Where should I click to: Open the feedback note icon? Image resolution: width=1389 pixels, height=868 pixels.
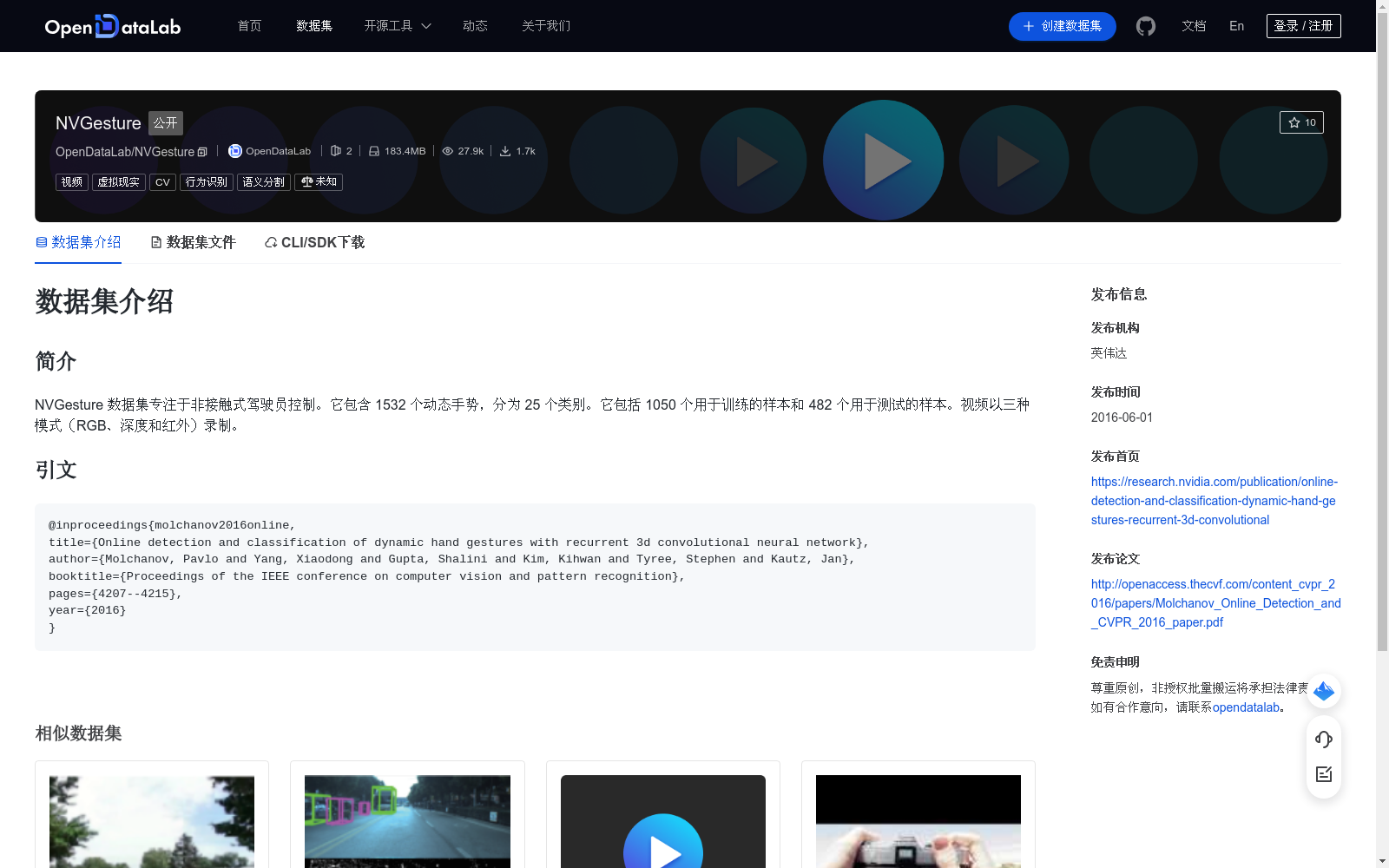(1324, 774)
